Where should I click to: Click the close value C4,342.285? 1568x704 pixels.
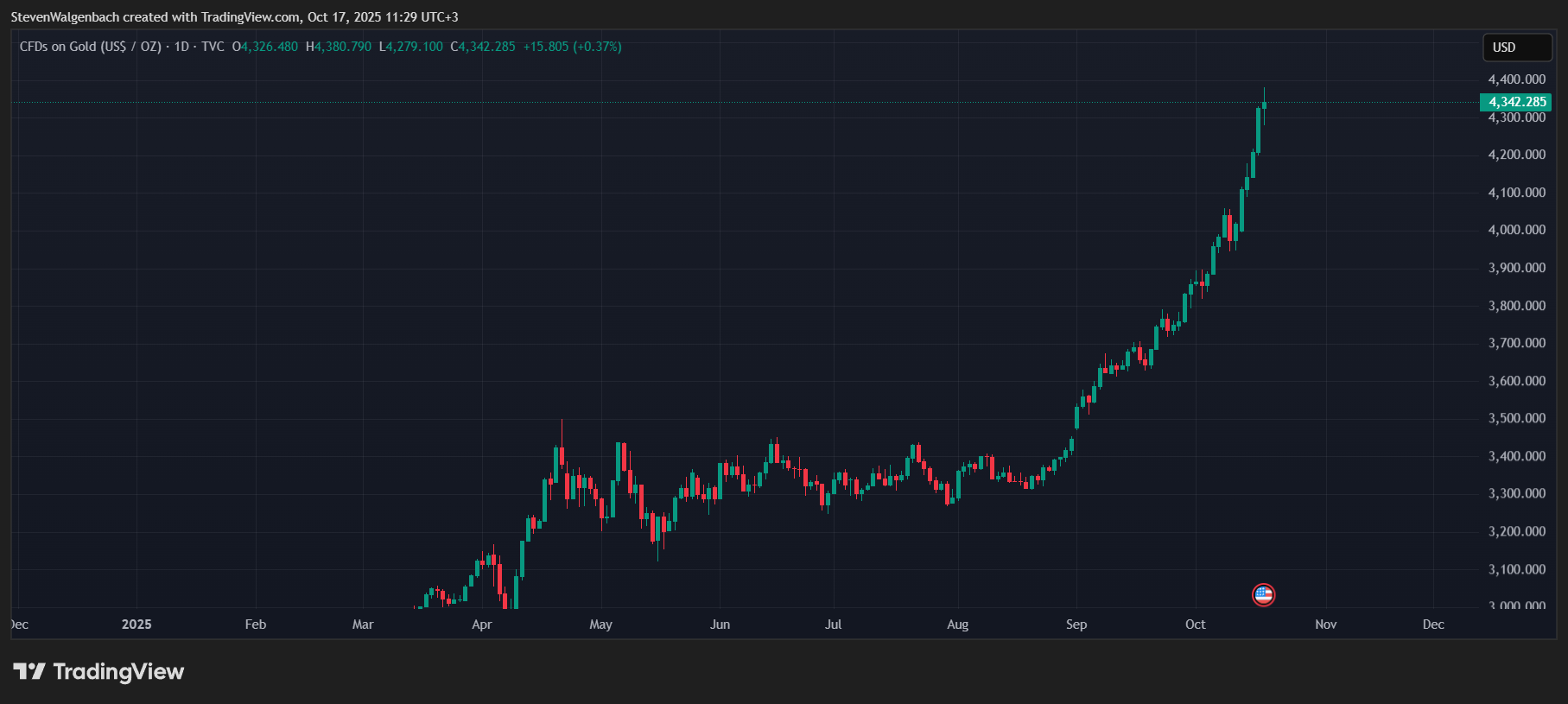click(x=483, y=47)
